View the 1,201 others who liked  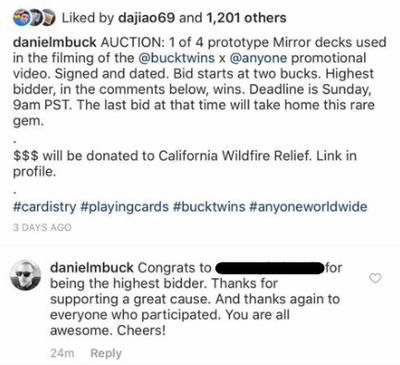[246, 18]
